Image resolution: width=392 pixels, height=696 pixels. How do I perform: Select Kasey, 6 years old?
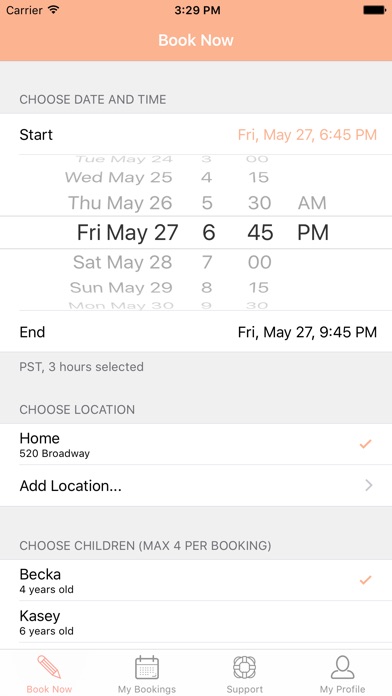pyautogui.click(x=196, y=622)
